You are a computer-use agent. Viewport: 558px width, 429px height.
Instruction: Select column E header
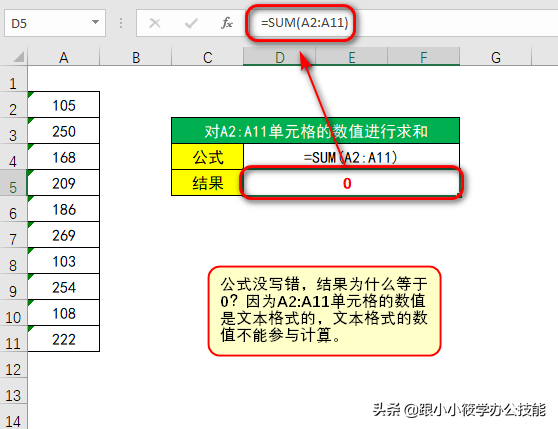[352, 57]
